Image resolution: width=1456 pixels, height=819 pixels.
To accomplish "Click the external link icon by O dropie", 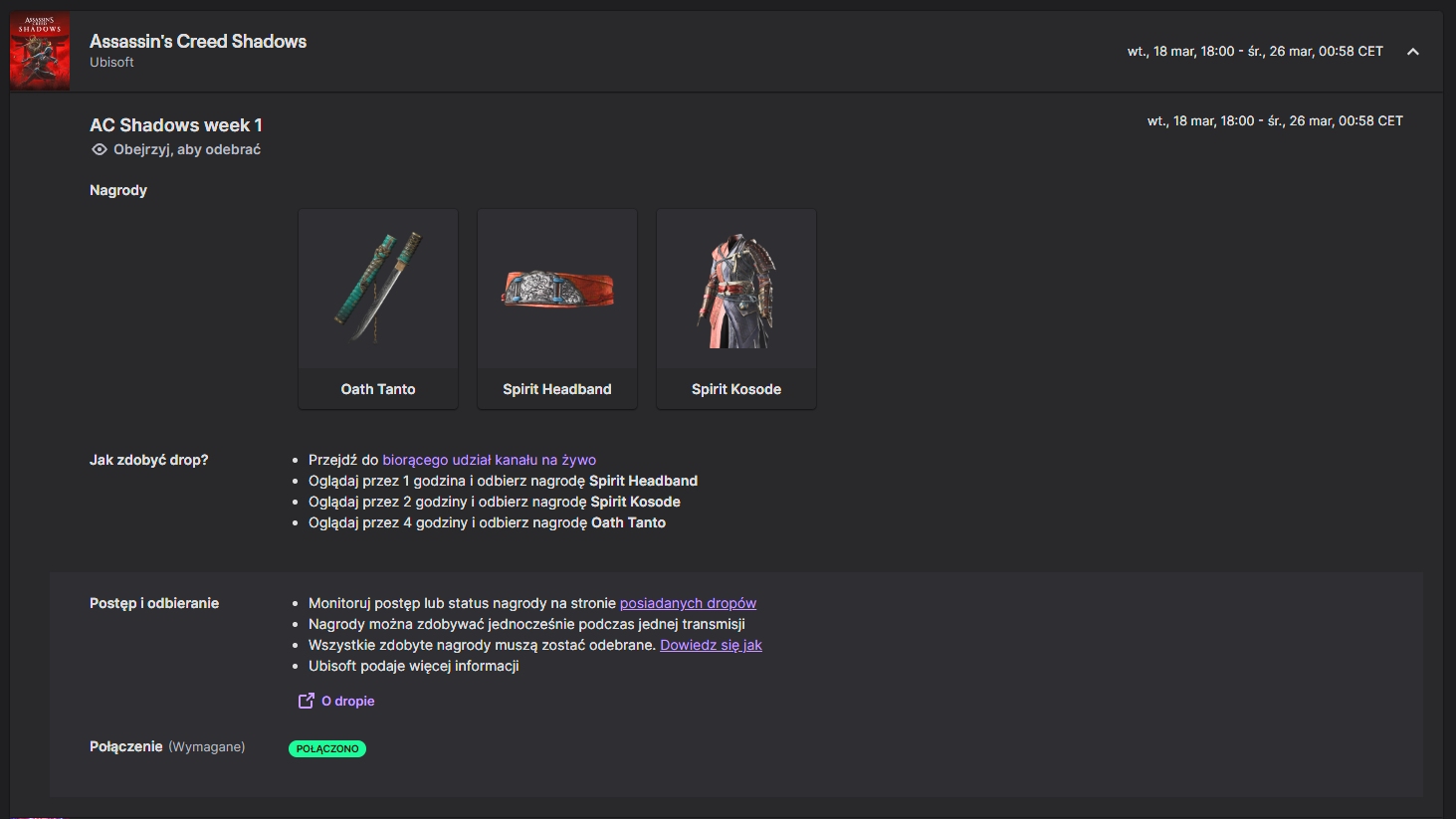I will [x=307, y=701].
